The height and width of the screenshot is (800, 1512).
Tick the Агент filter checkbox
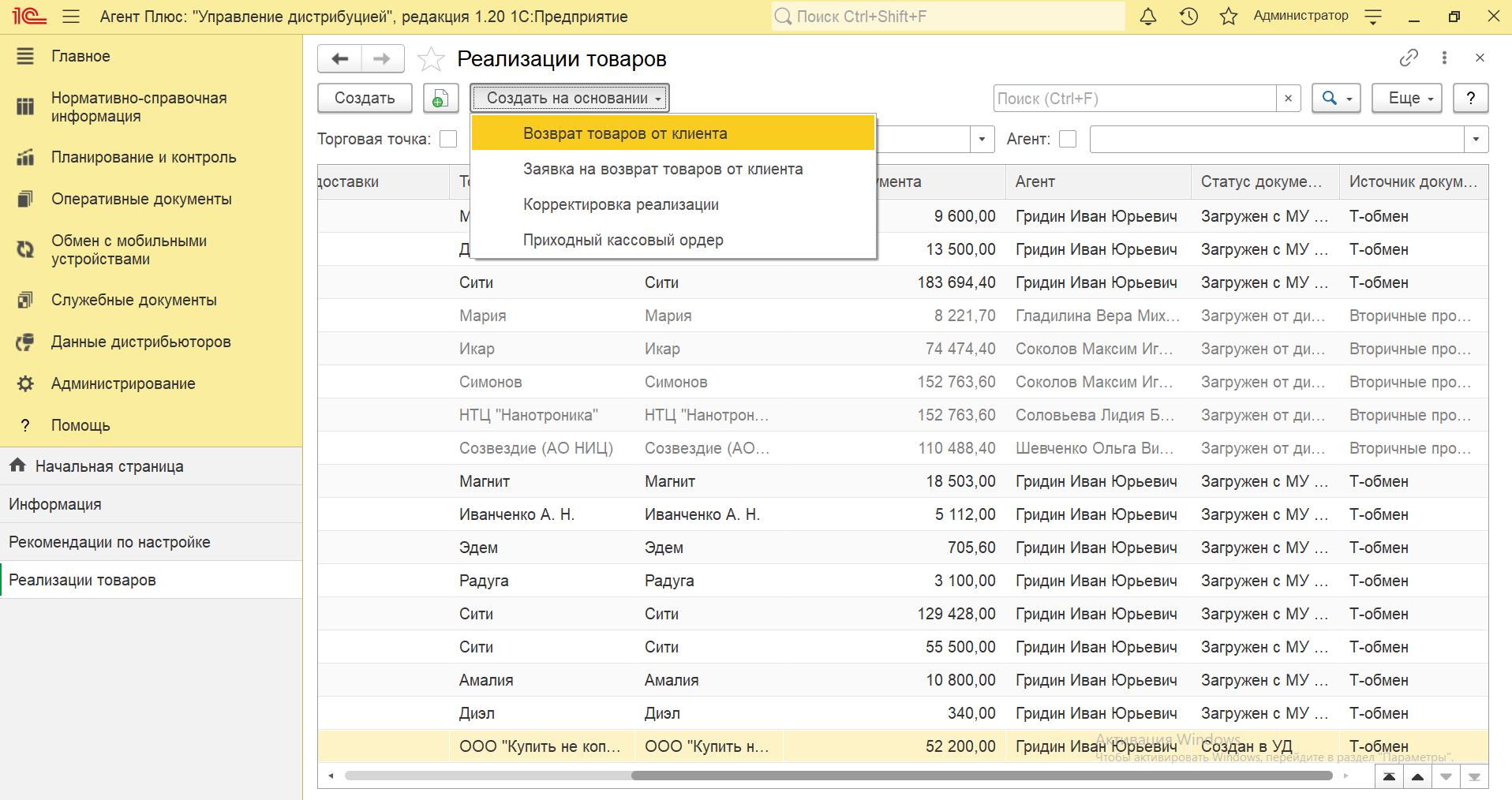point(1068,139)
